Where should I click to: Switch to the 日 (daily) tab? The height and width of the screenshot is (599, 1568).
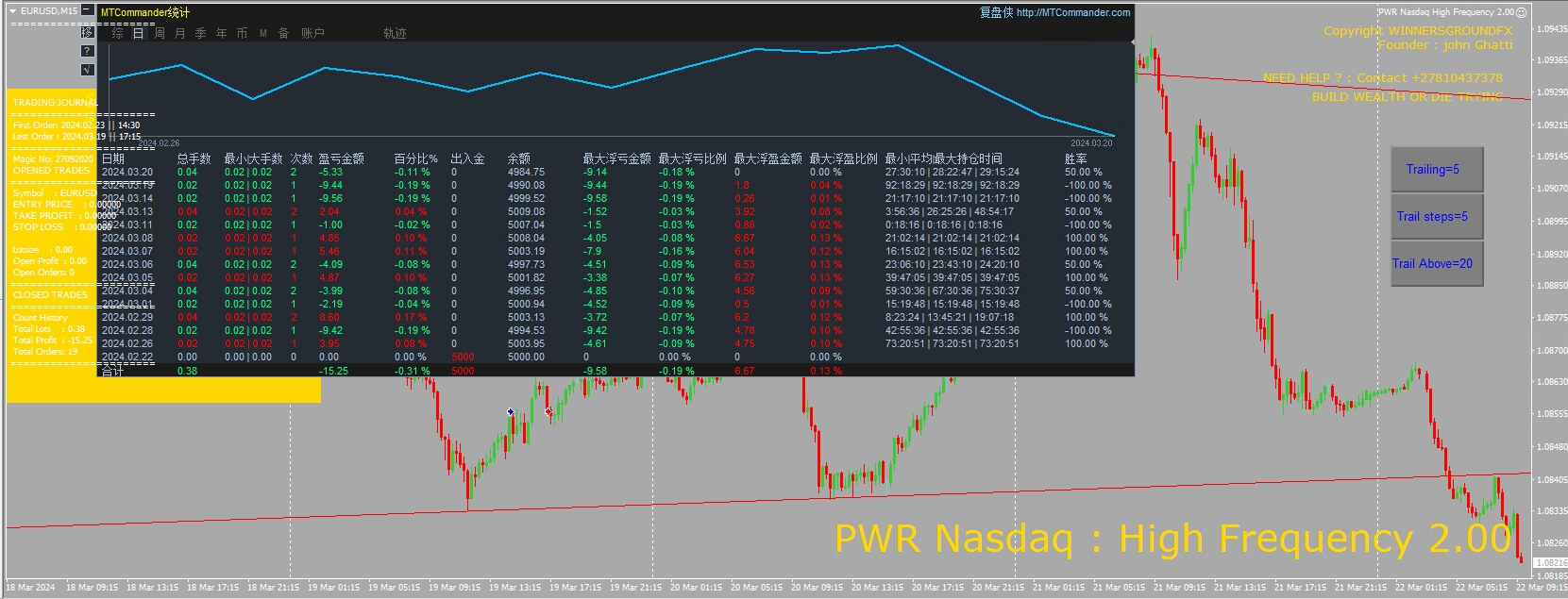pyautogui.click(x=139, y=33)
